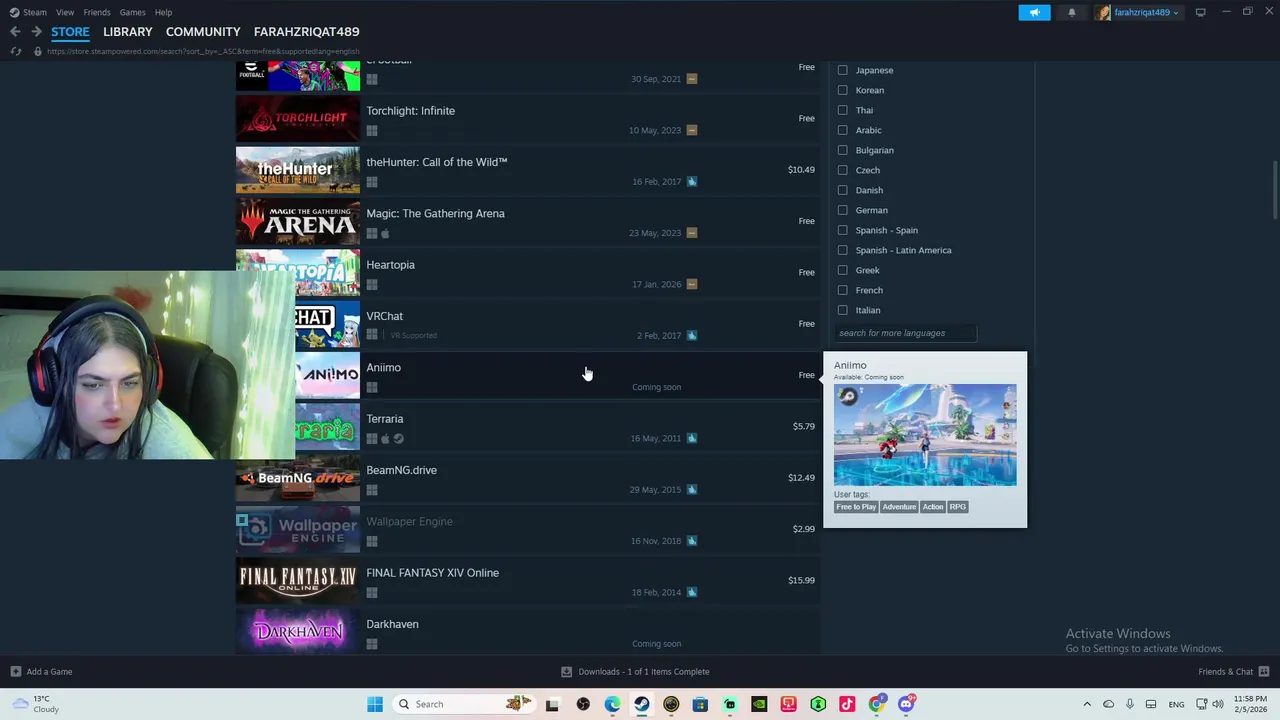Image resolution: width=1280 pixels, height=720 pixels.
Task: Tick the Italian language checkbox
Action: (x=842, y=310)
